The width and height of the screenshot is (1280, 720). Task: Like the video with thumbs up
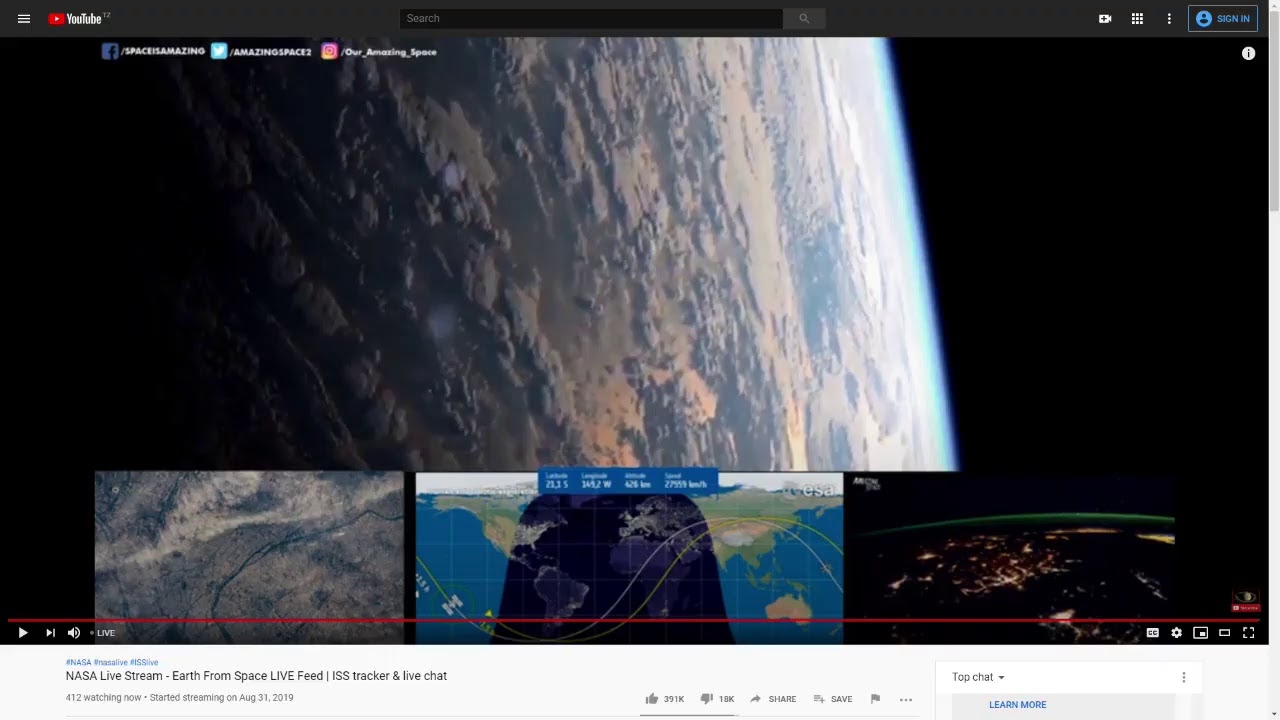coord(665,699)
